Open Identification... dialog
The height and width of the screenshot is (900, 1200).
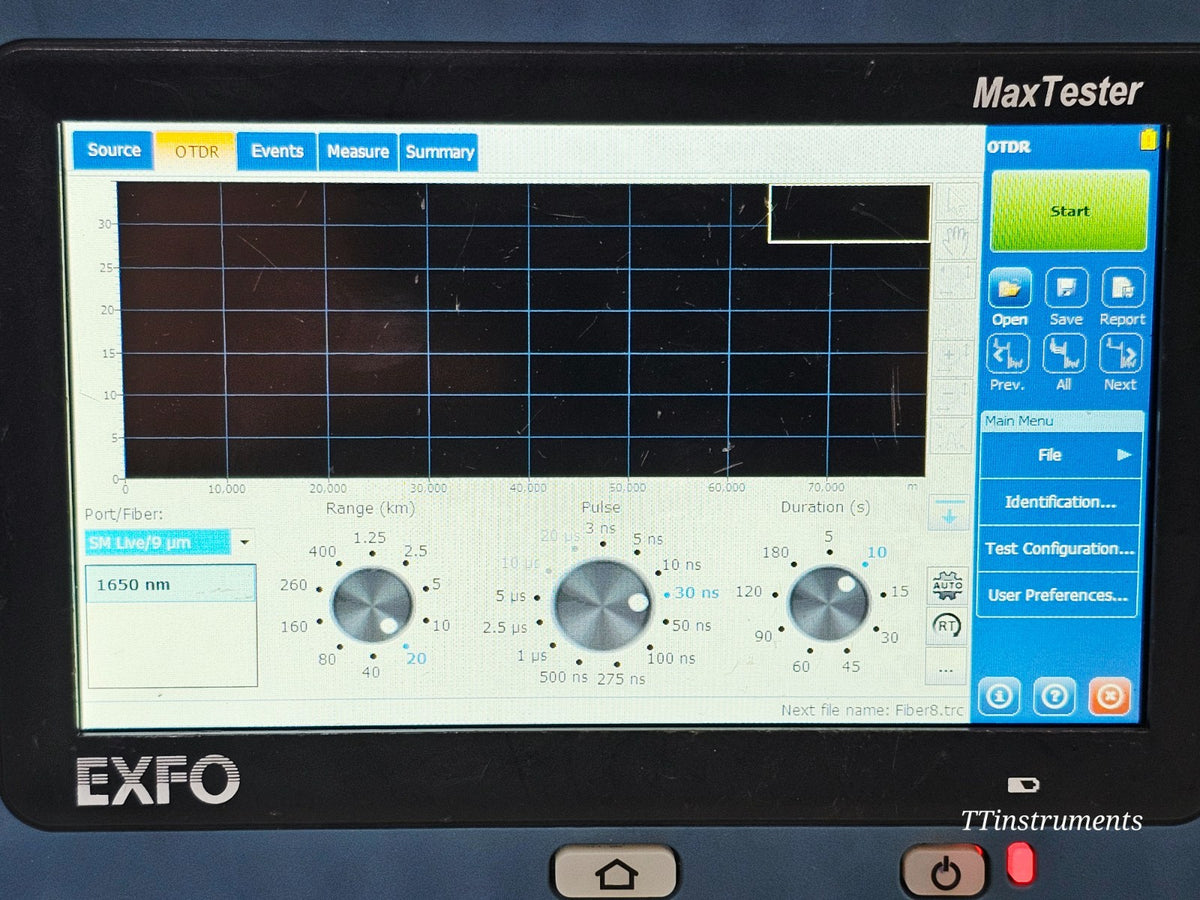(x=1060, y=502)
